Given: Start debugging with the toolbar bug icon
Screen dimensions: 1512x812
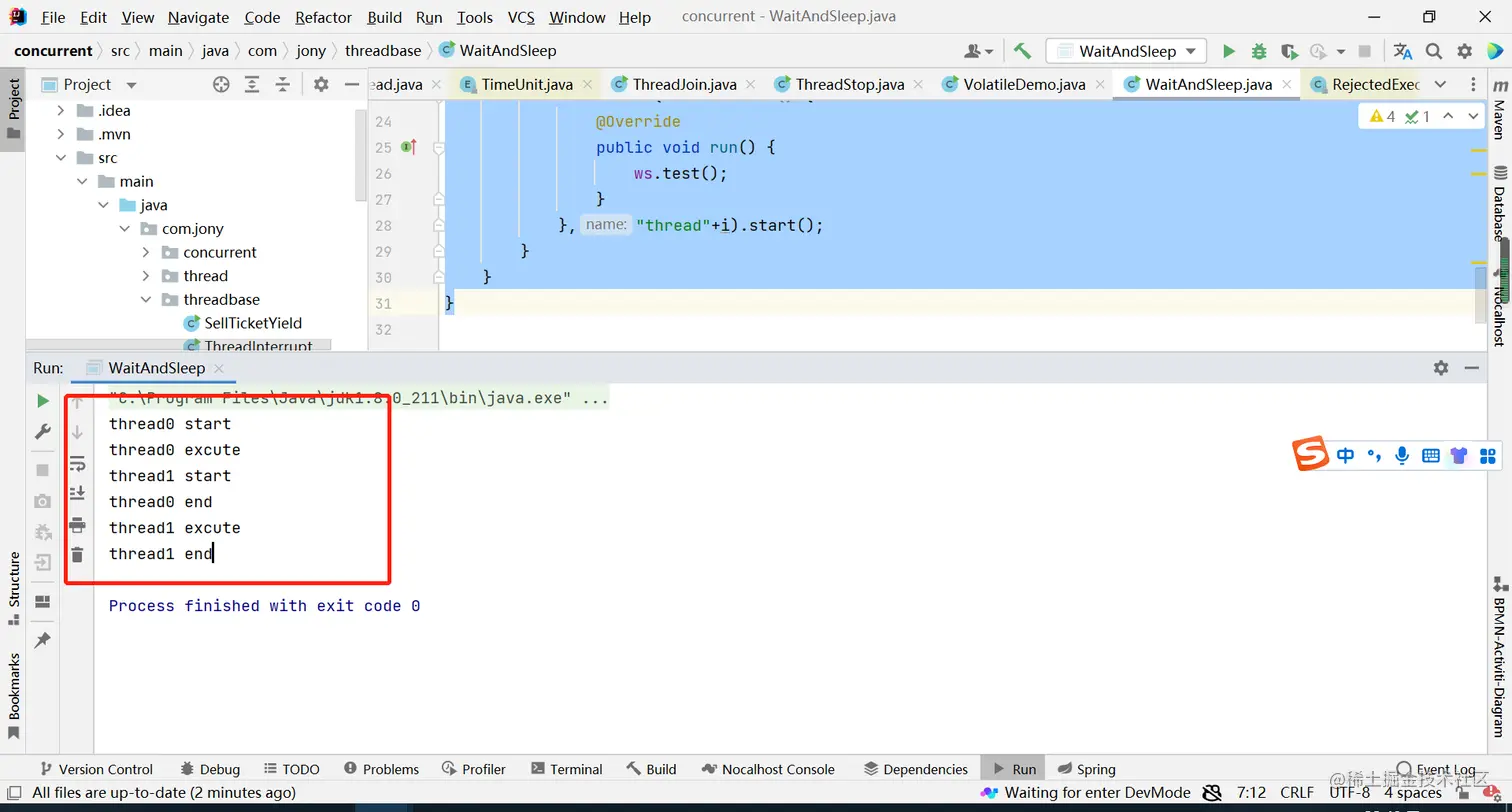Looking at the screenshot, I should click(x=1259, y=51).
